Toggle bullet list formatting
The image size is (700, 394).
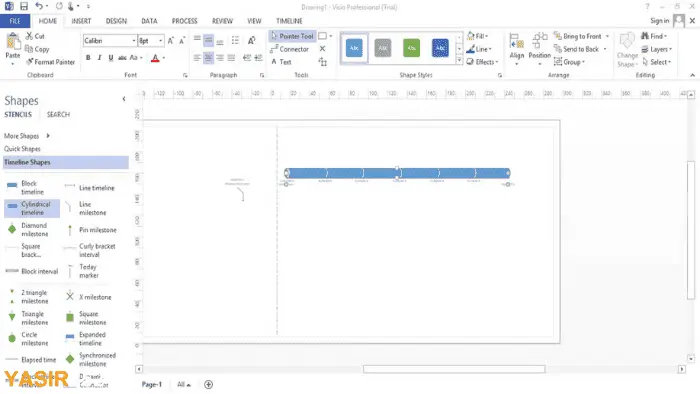click(x=235, y=40)
